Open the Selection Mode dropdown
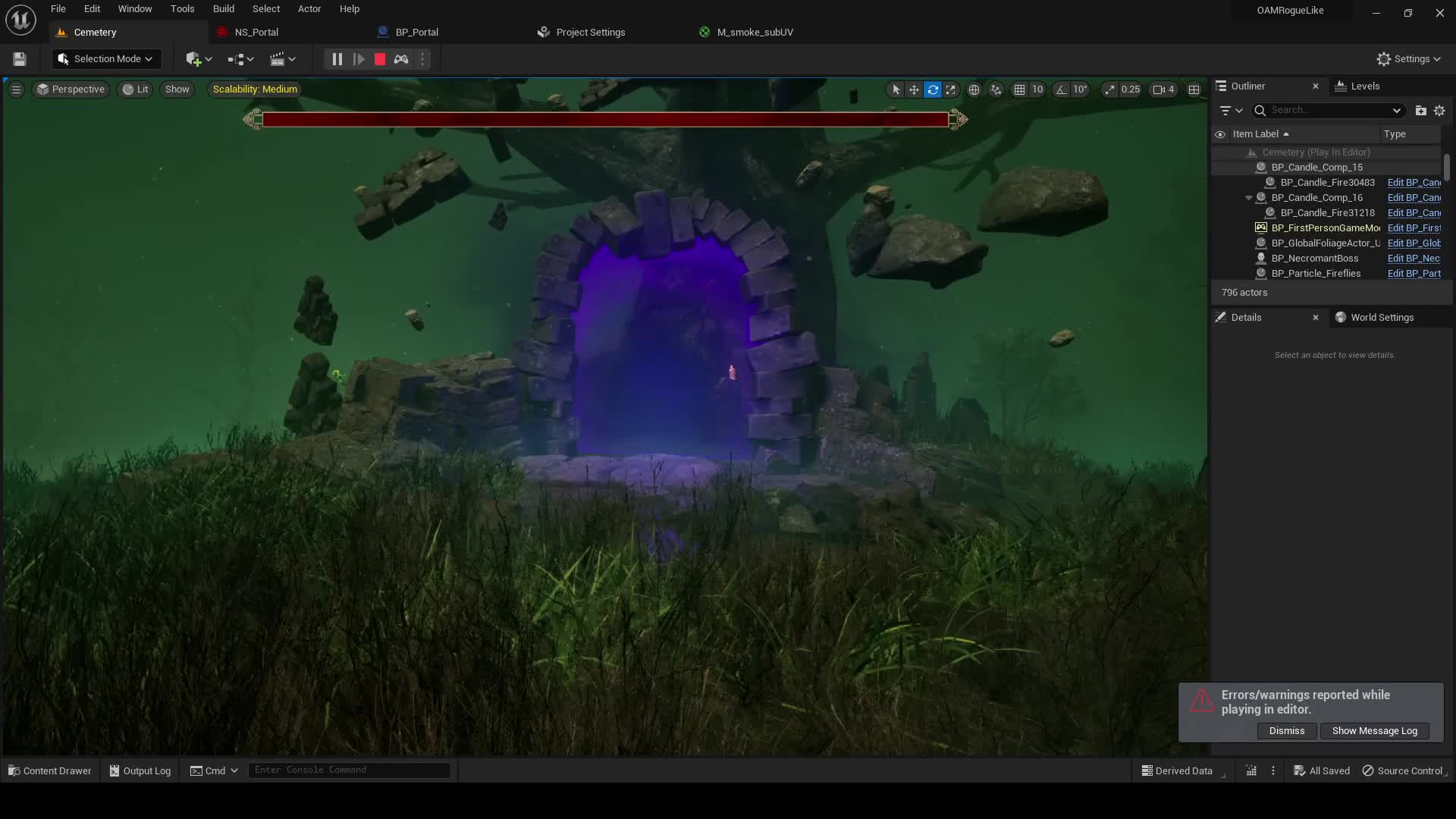Viewport: 1456px width, 819px height. point(105,59)
